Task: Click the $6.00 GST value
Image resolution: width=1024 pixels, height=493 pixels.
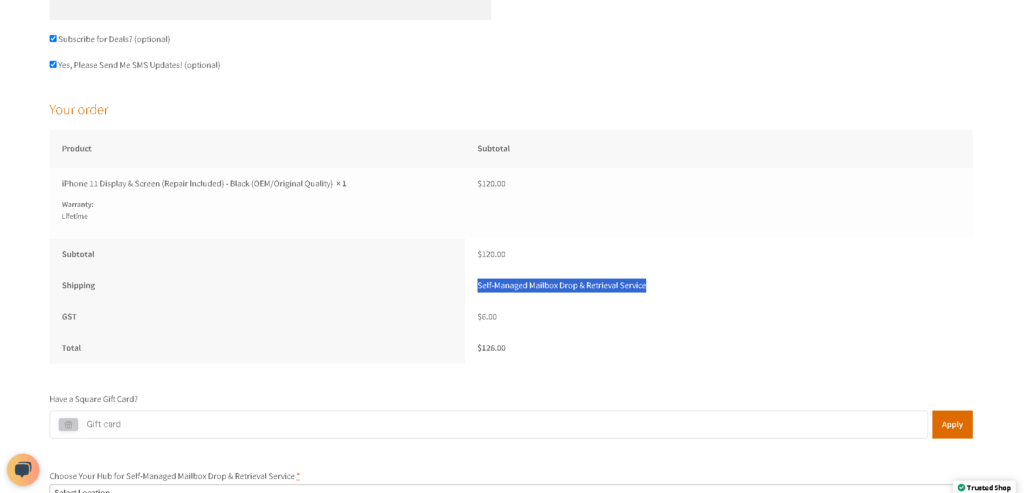Action: click(x=487, y=317)
